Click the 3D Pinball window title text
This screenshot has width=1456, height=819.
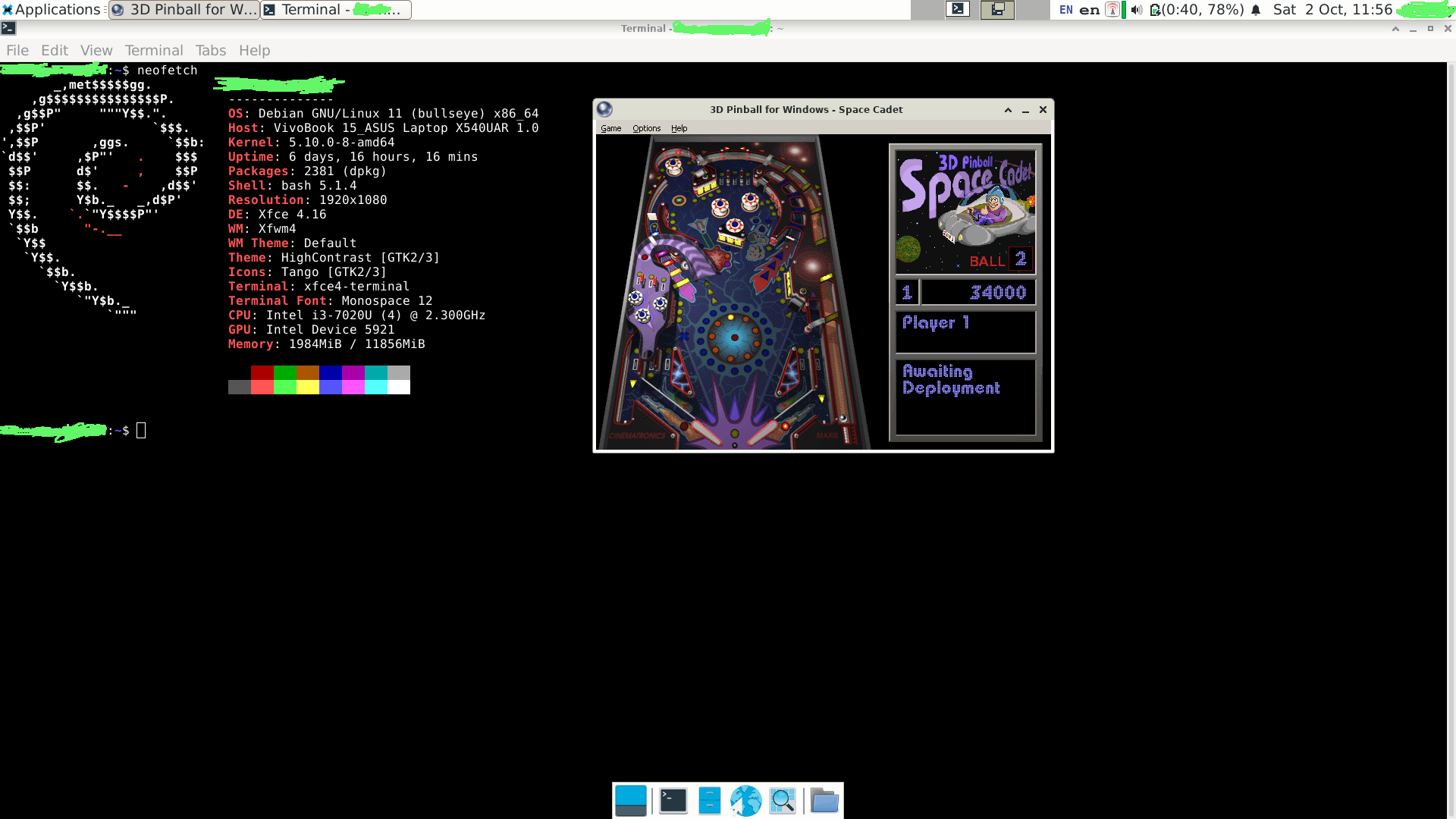[806, 110]
